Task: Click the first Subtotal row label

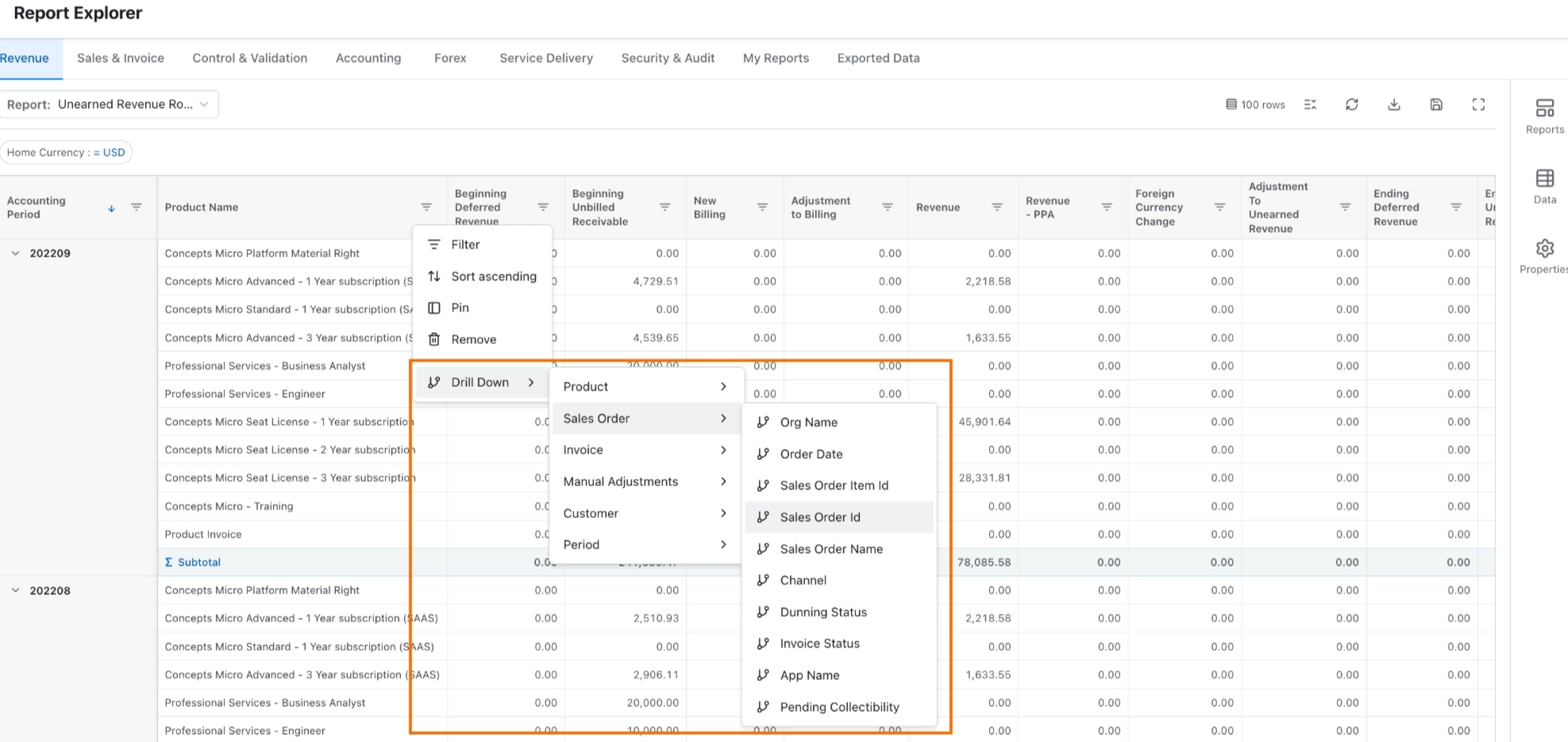Action: click(192, 562)
